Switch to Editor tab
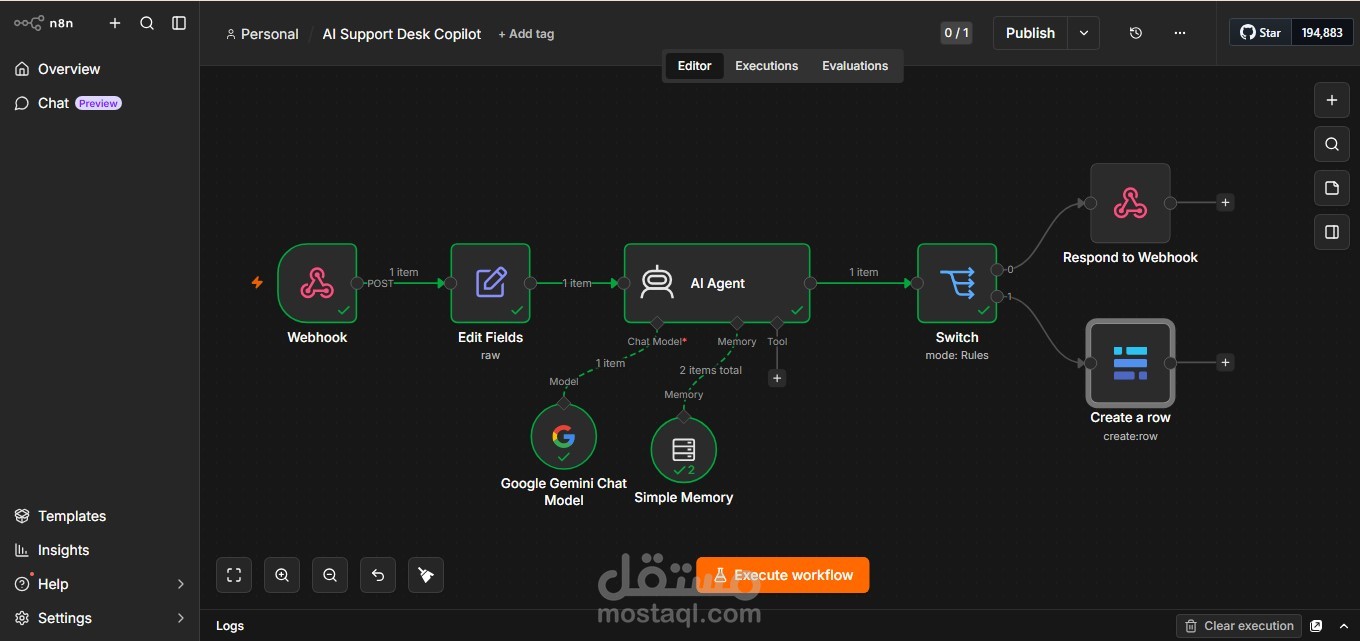This screenshot has width=1360, height=641. click(694, 66)
